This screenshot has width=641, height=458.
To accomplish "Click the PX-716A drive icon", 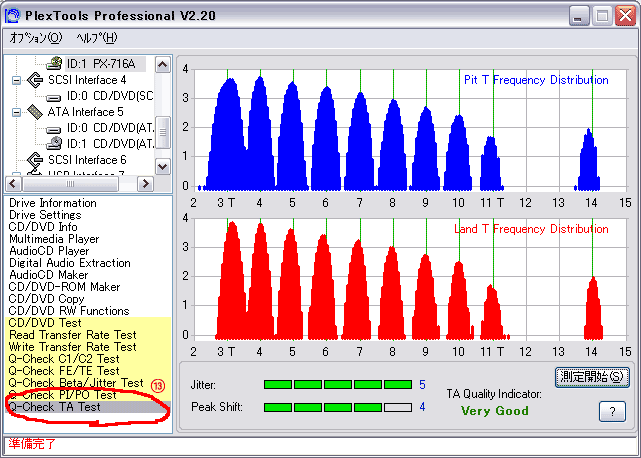I will pyautogui.click(x=54, y=63).
